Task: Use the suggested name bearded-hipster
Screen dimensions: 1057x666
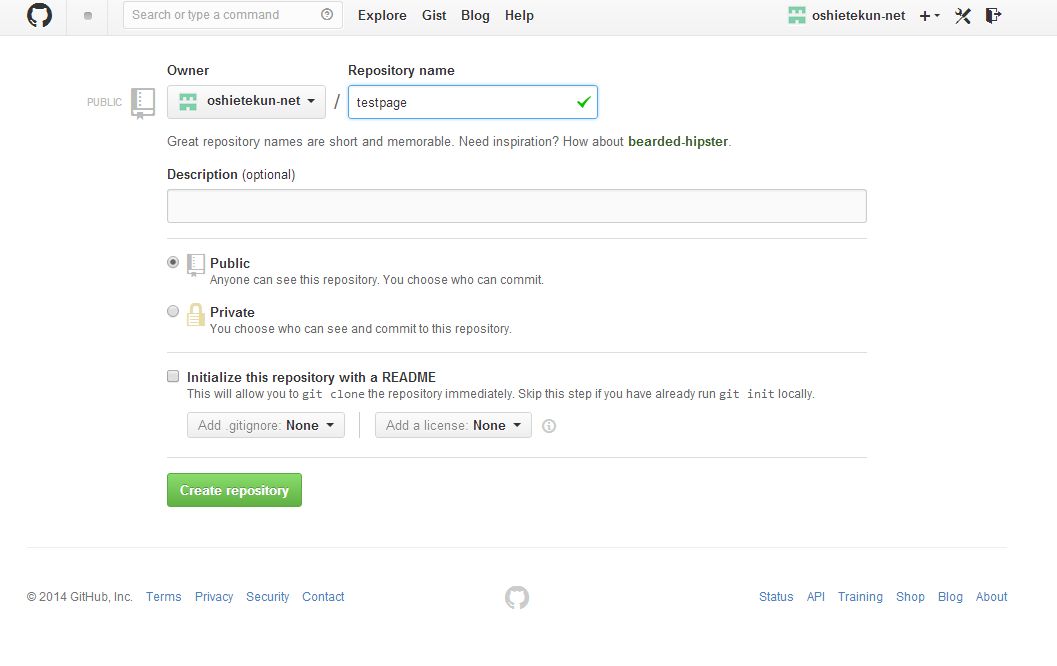Action: [677, 142]
